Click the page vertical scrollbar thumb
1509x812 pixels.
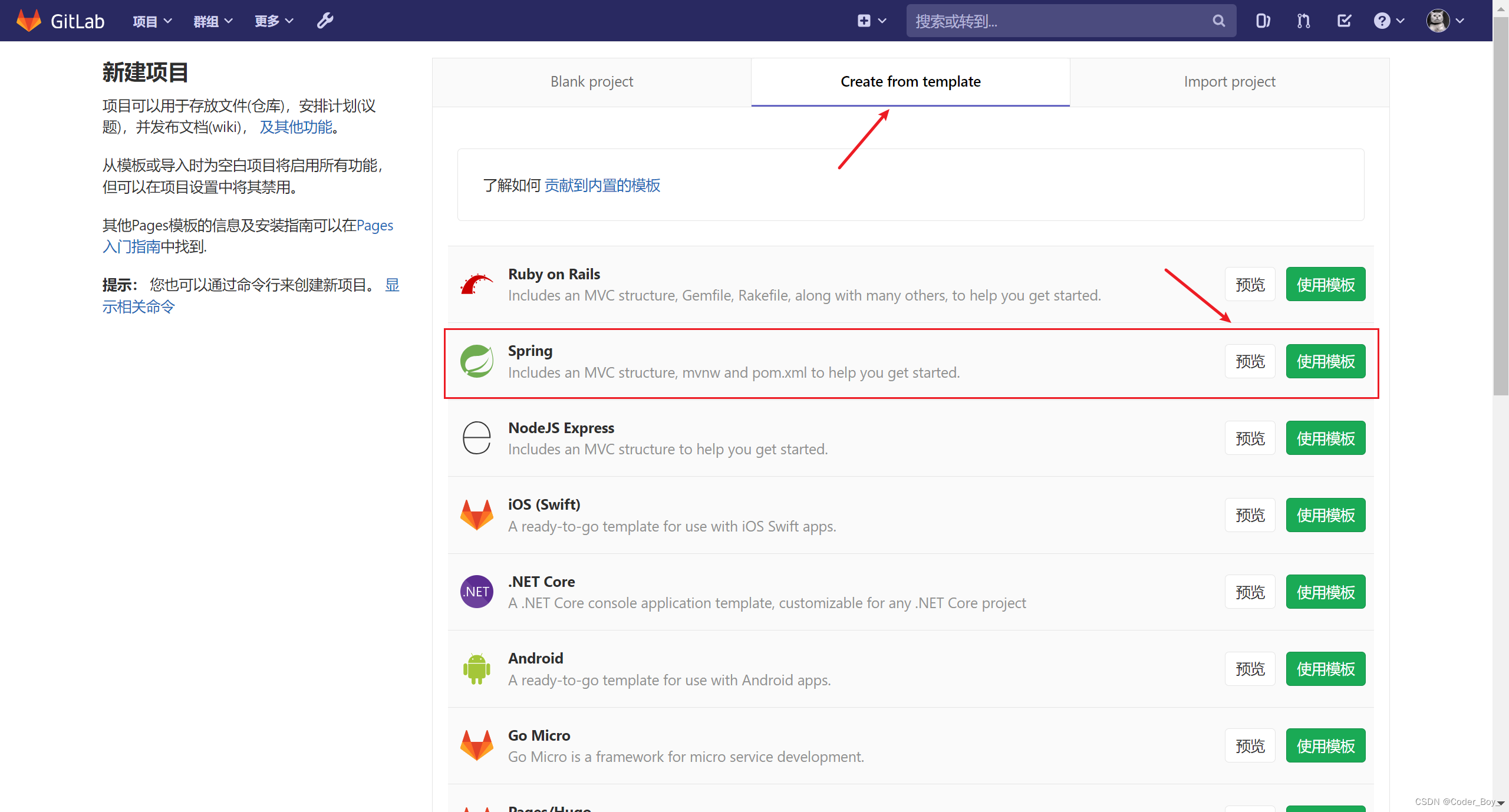coord(1500,206)
